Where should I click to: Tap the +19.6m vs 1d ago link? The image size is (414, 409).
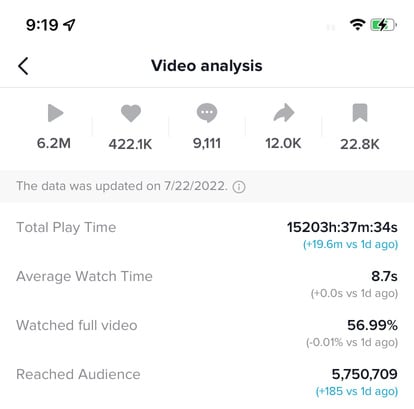pos(350,244)
